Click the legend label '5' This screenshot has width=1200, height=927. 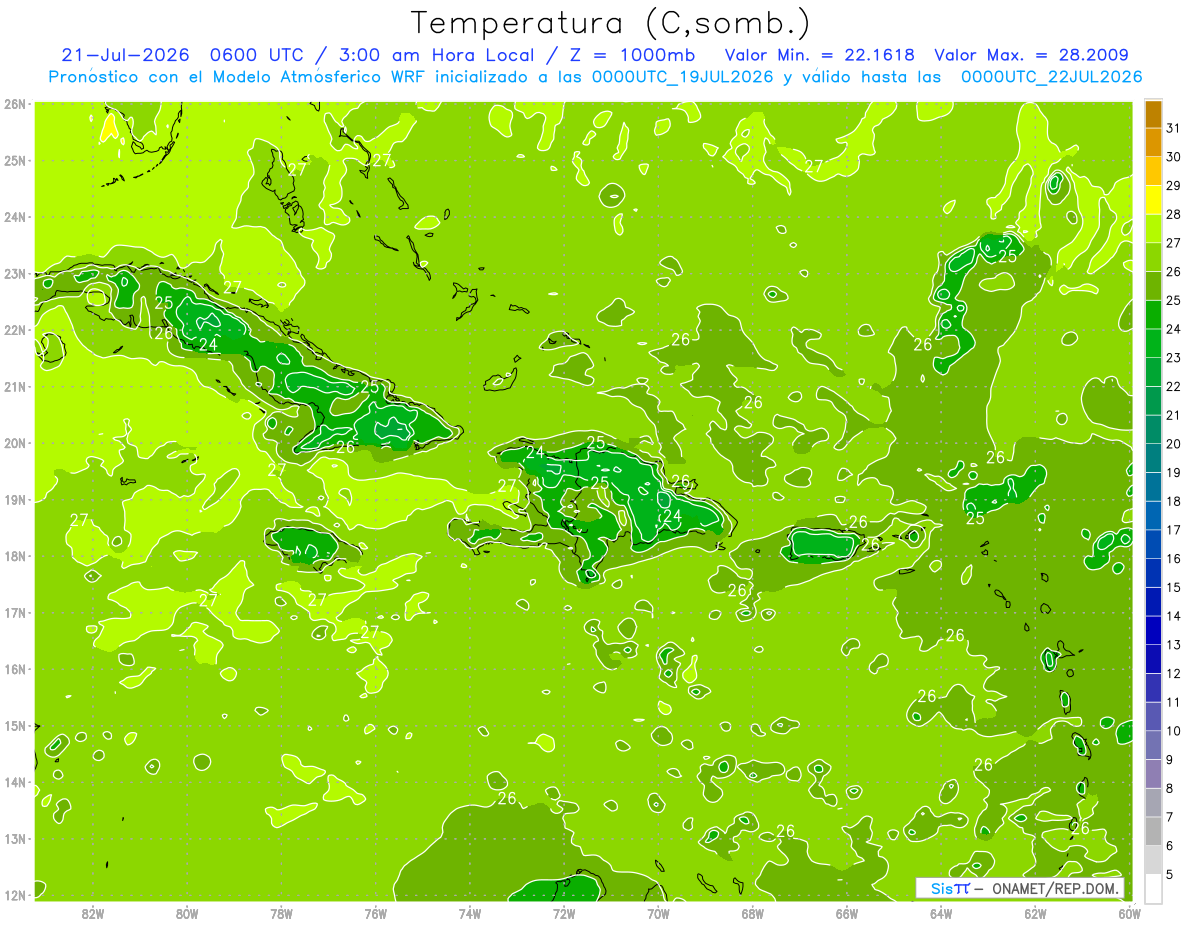tap(1170, 874)
